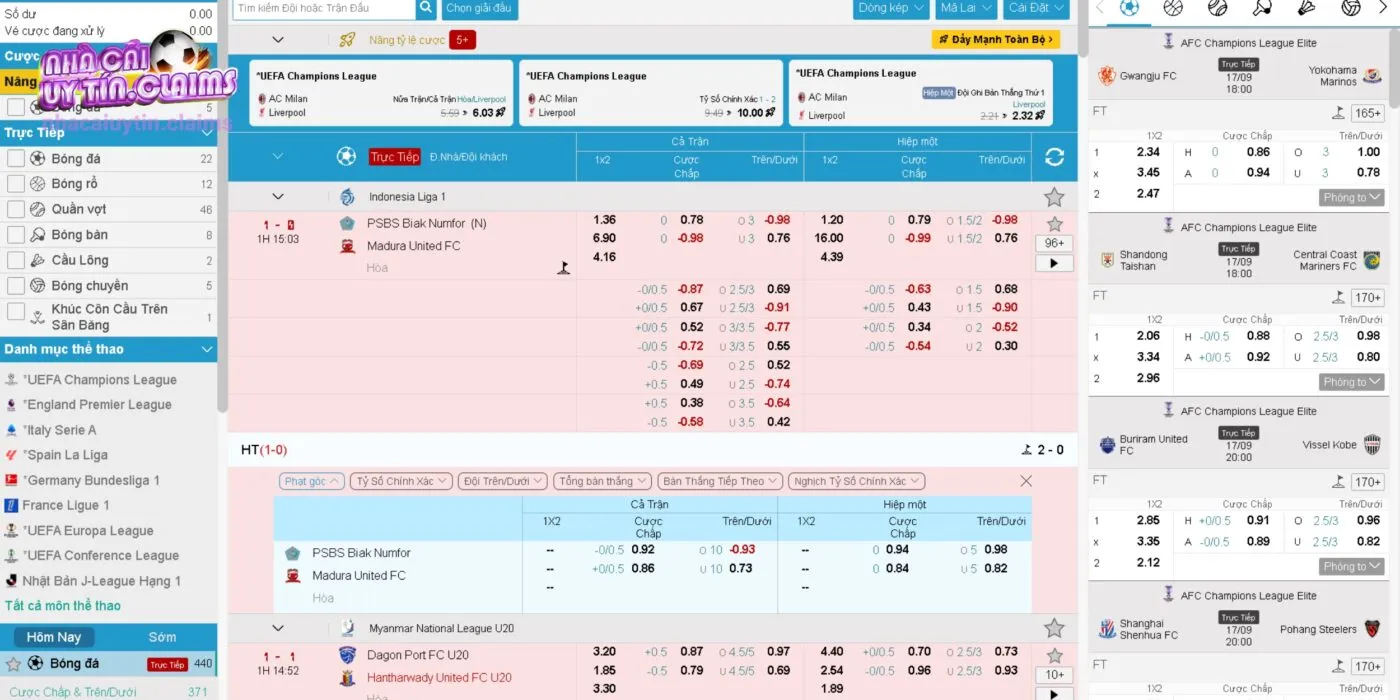Select the table tennis paddle icon
The height and width of the screenshot is (700, 1400).
1262,8
